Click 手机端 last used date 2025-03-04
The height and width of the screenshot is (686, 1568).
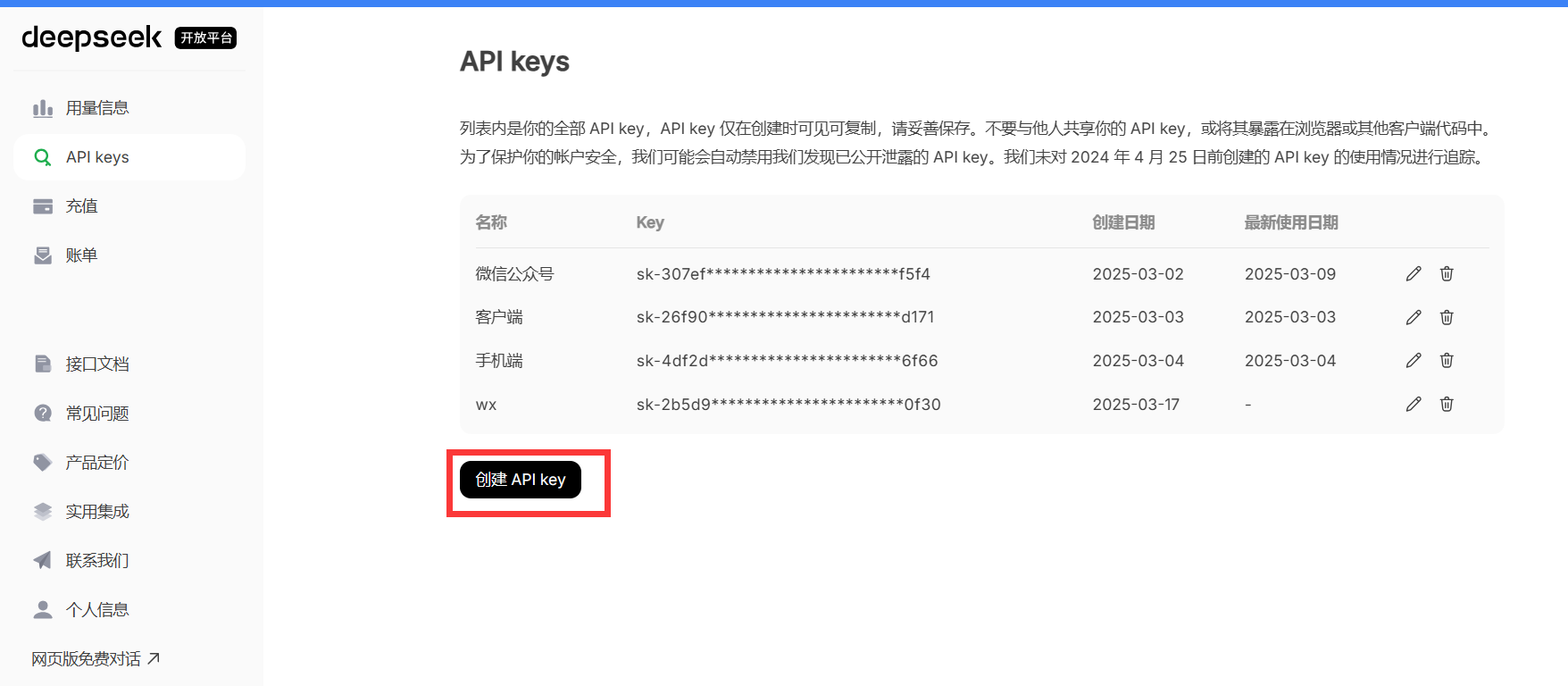(x=1290, y=361)
